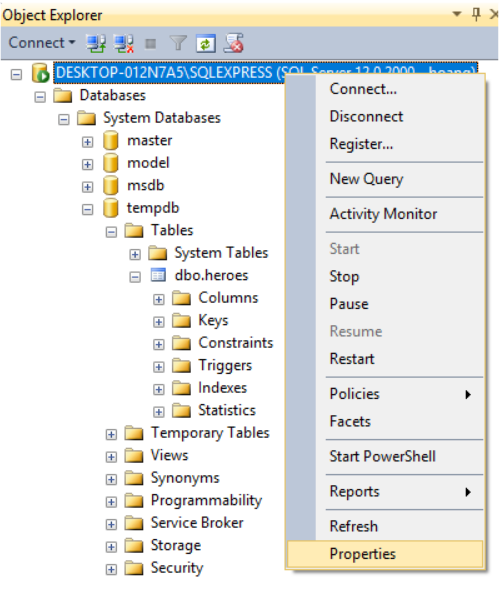The height and width of the screenshot is (605, 500).
Task: Click the Keys folder icon
Action: tap(181, 320)
